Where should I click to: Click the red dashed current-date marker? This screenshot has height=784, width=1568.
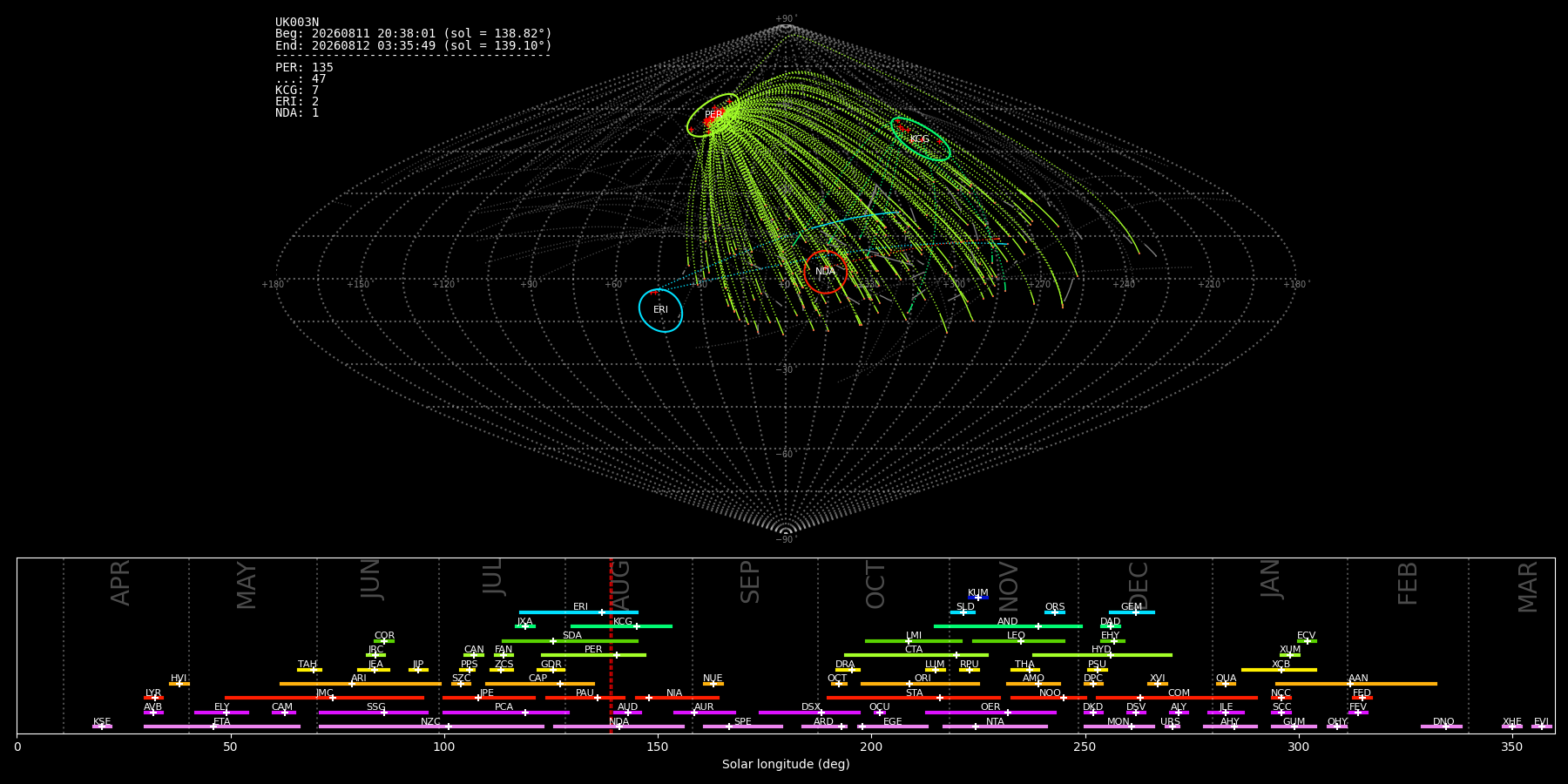611,645
